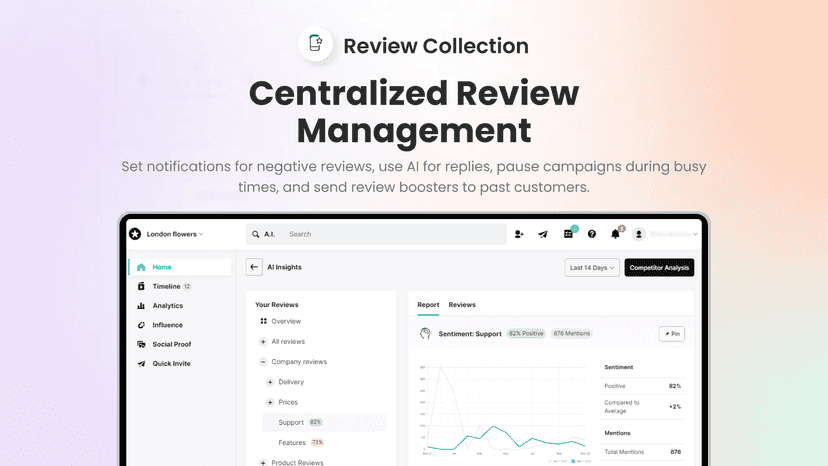Expand the Prices category
This screenshot has height=466, width=828.
coord(270,402)
